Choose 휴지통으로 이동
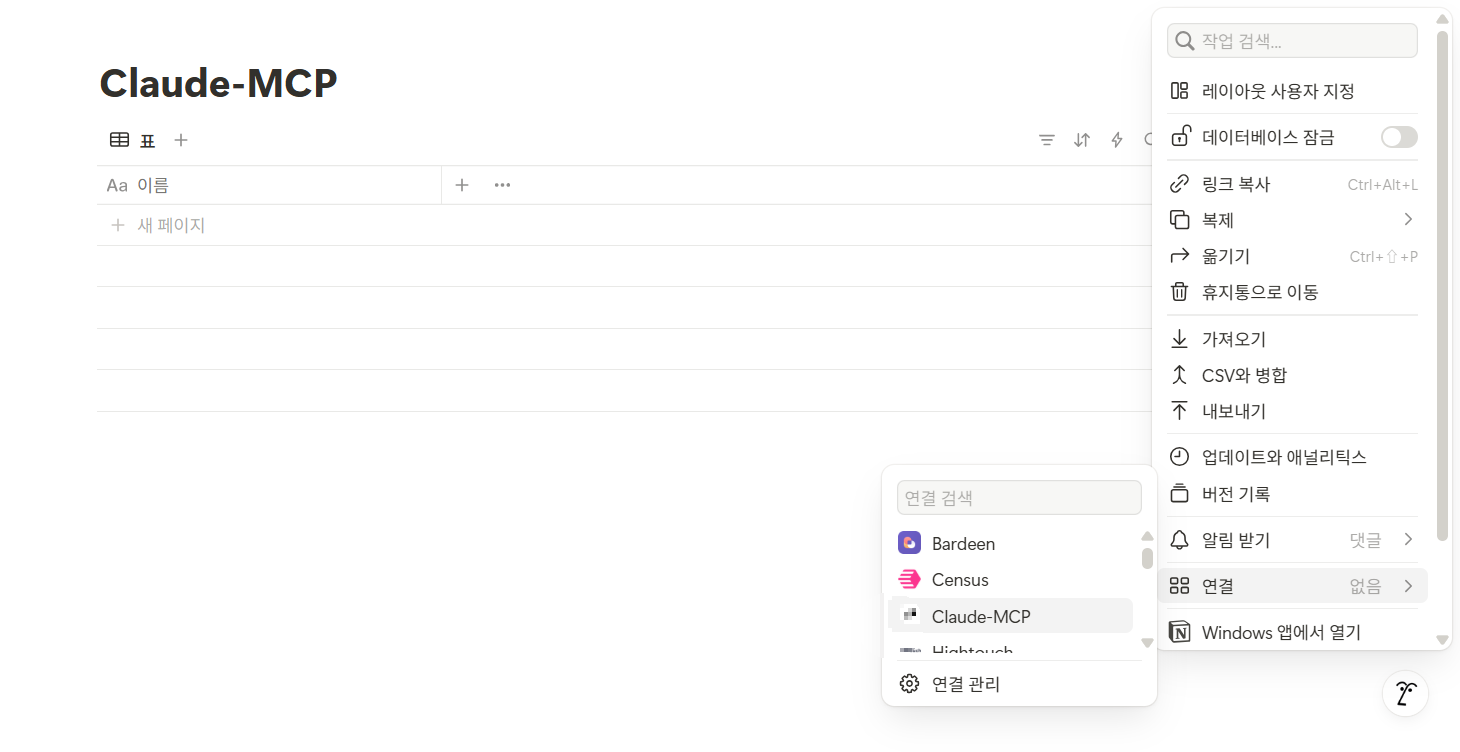 pyautogui.click(x=1292, y=292)
